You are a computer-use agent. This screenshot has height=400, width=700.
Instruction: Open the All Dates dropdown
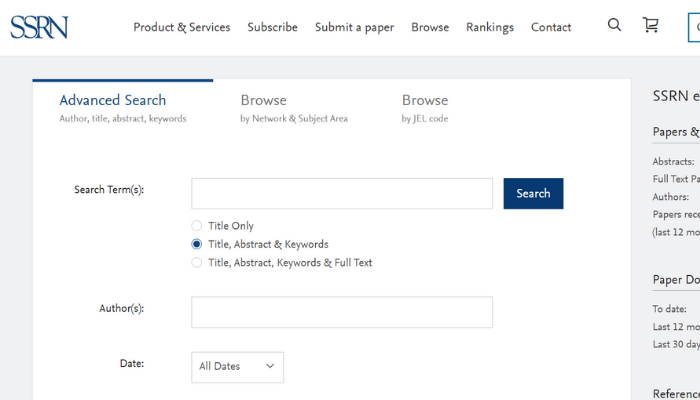[x=238, y=367]
